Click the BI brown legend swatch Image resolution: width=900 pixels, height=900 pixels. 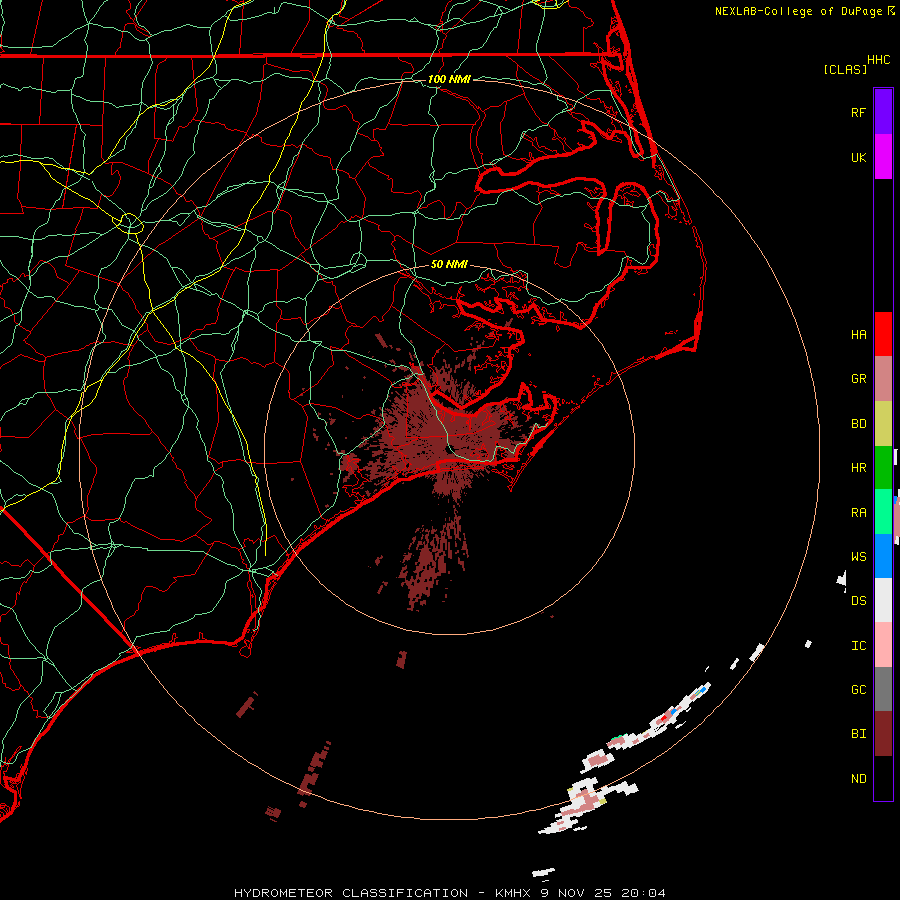883,734
